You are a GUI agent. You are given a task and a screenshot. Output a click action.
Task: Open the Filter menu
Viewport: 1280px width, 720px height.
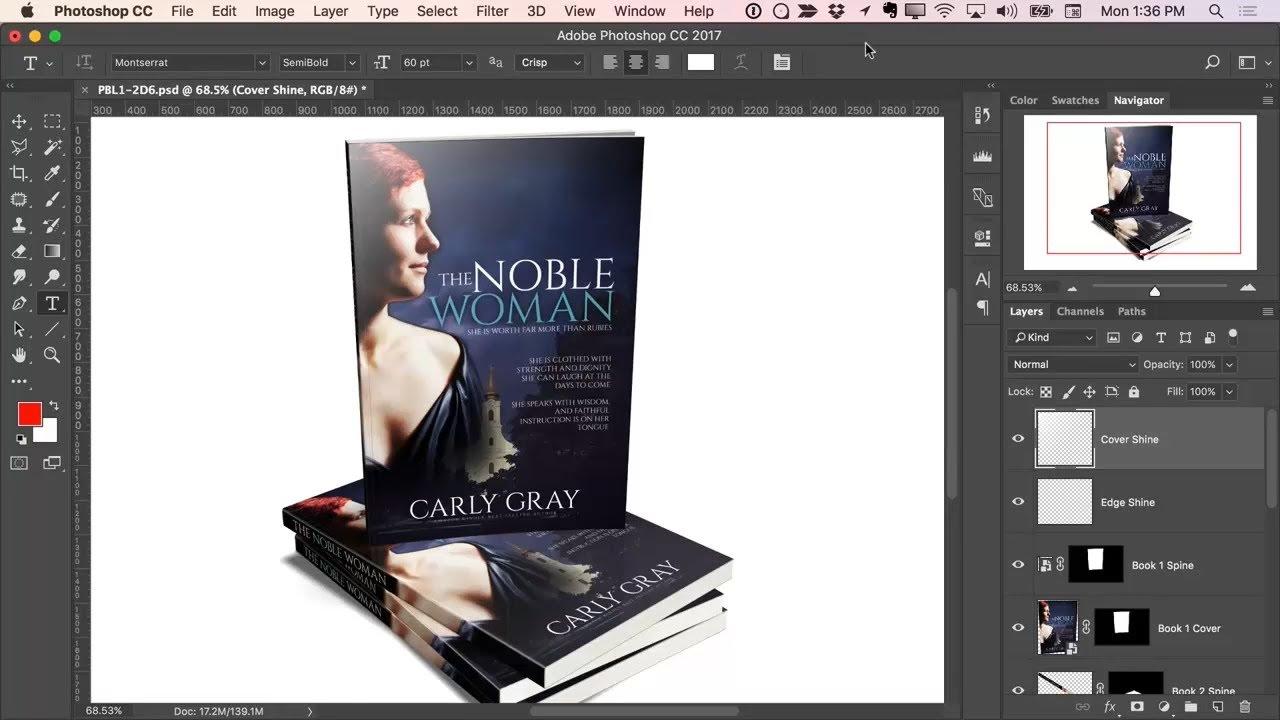(x=492, y=11)
